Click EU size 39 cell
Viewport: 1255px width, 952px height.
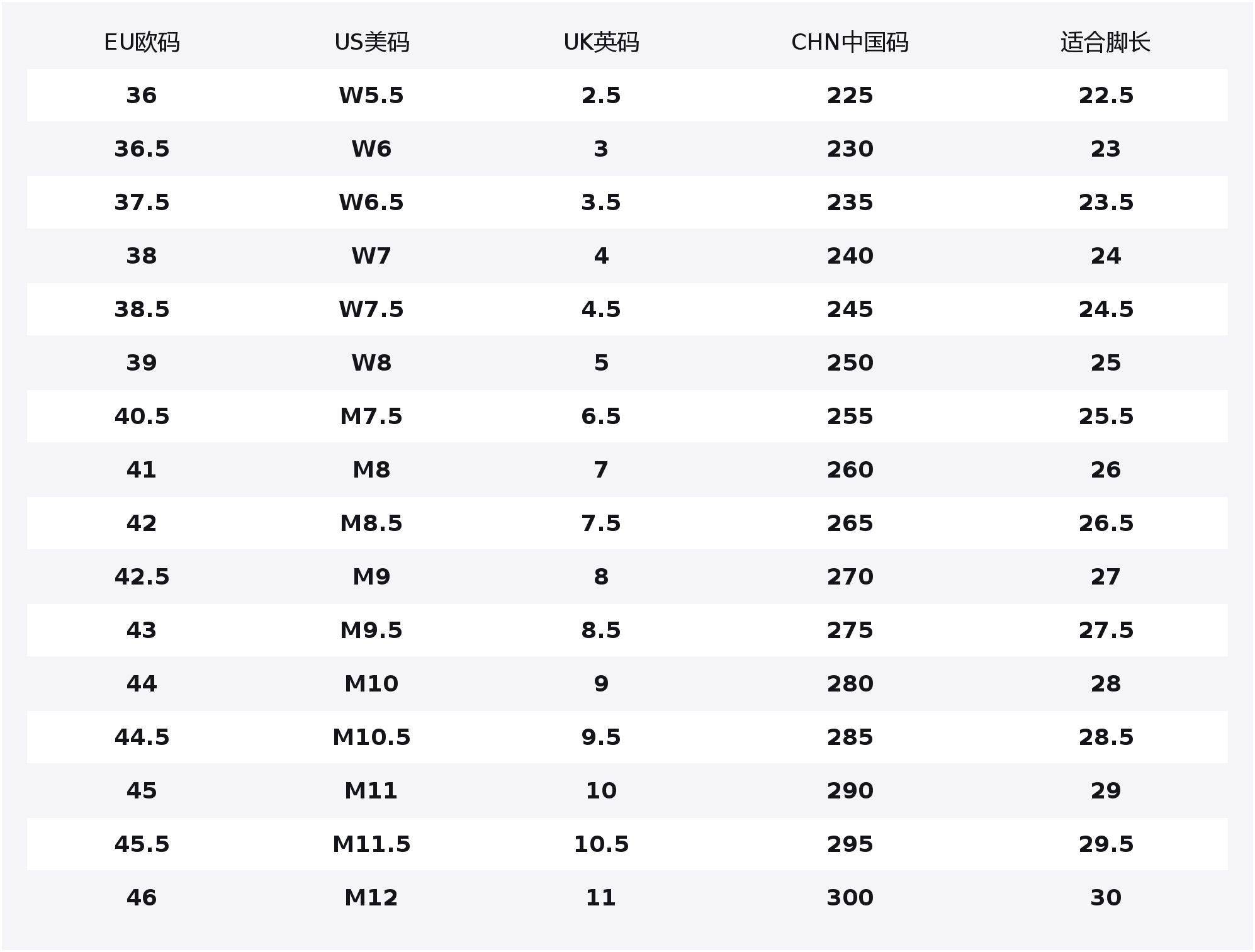coord(142,363)
